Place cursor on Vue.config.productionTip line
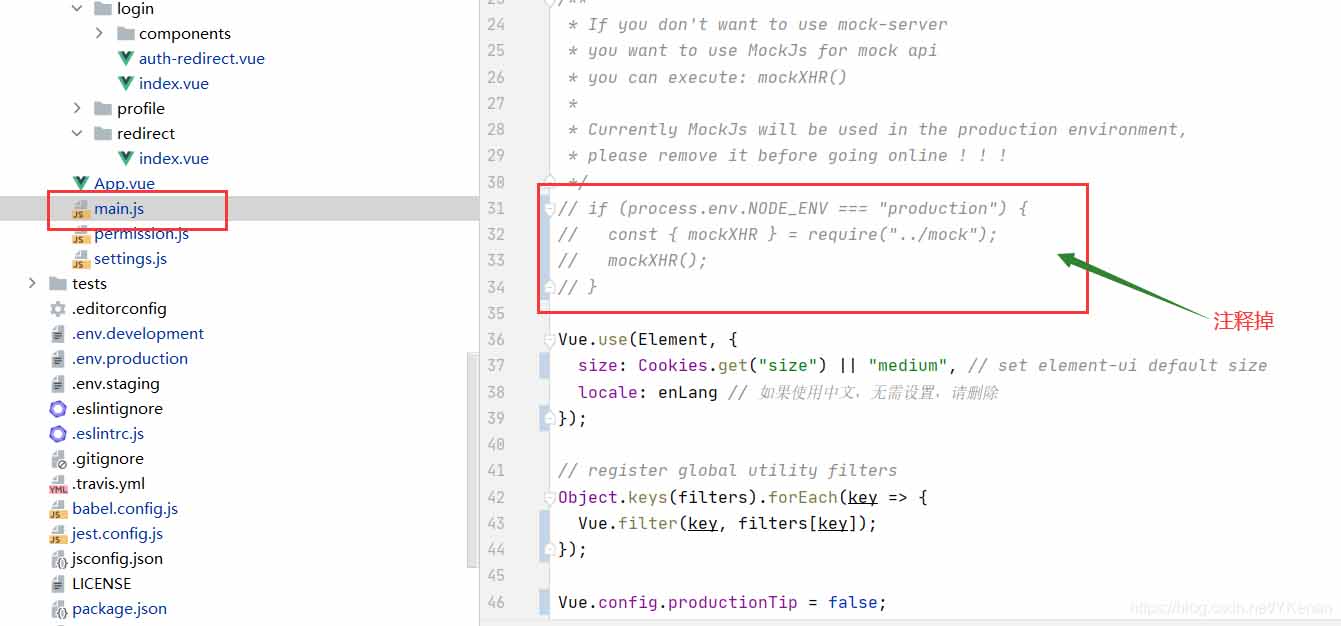 click(722, 602)
